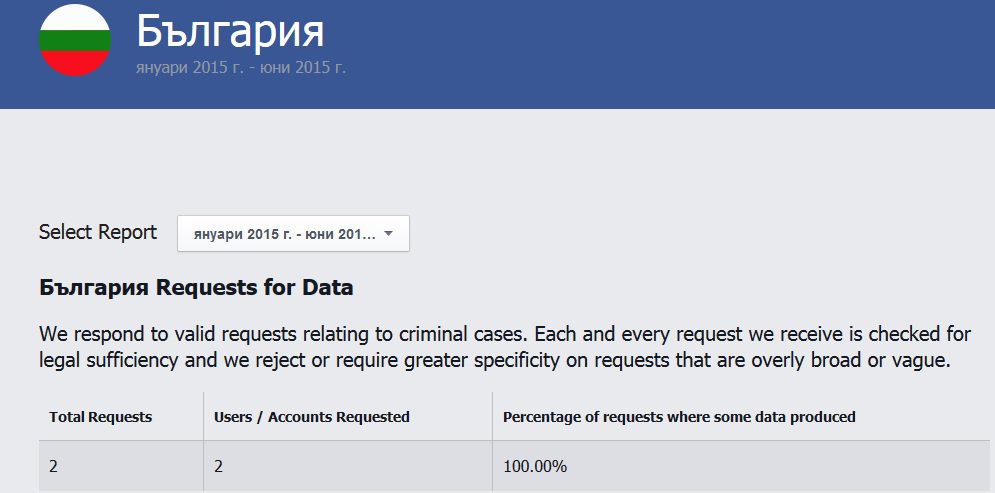Click the paragraph line starting legal sufficiency
Image resolution: width=995 pixels, height=493 pixels.
[x=494, y=361]
